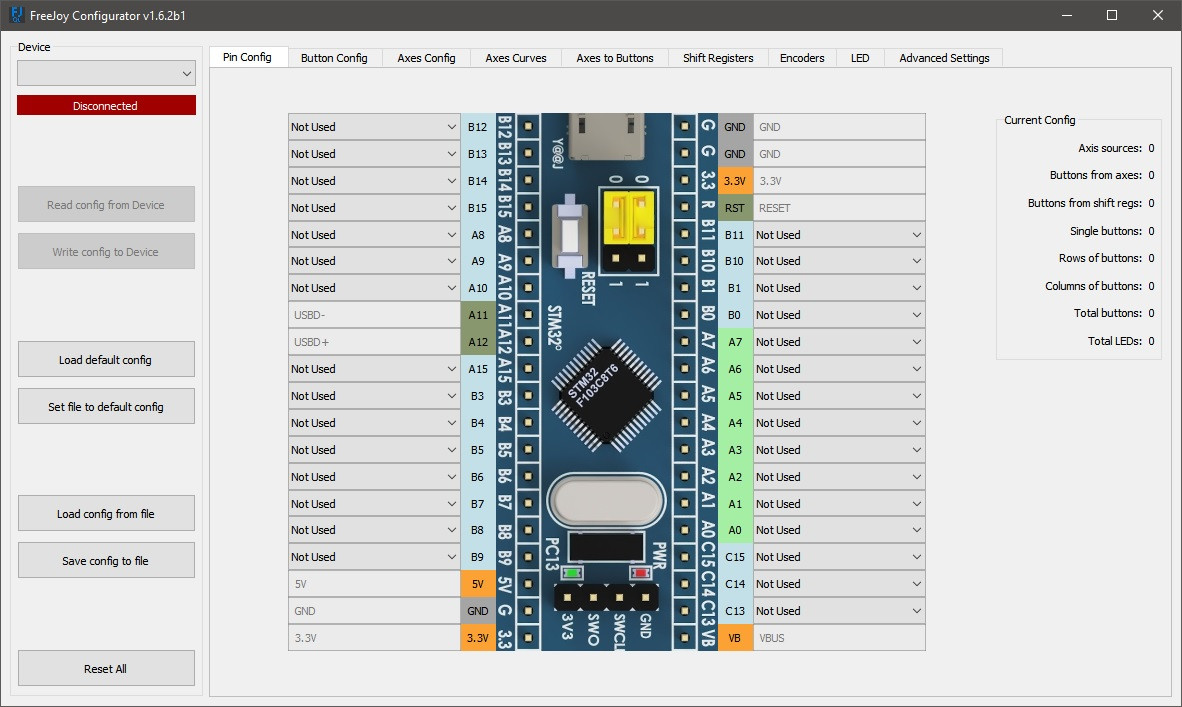
Task: Expand the C13 pin dropdown
Action: pyautogui.click(x=839, y=611)
